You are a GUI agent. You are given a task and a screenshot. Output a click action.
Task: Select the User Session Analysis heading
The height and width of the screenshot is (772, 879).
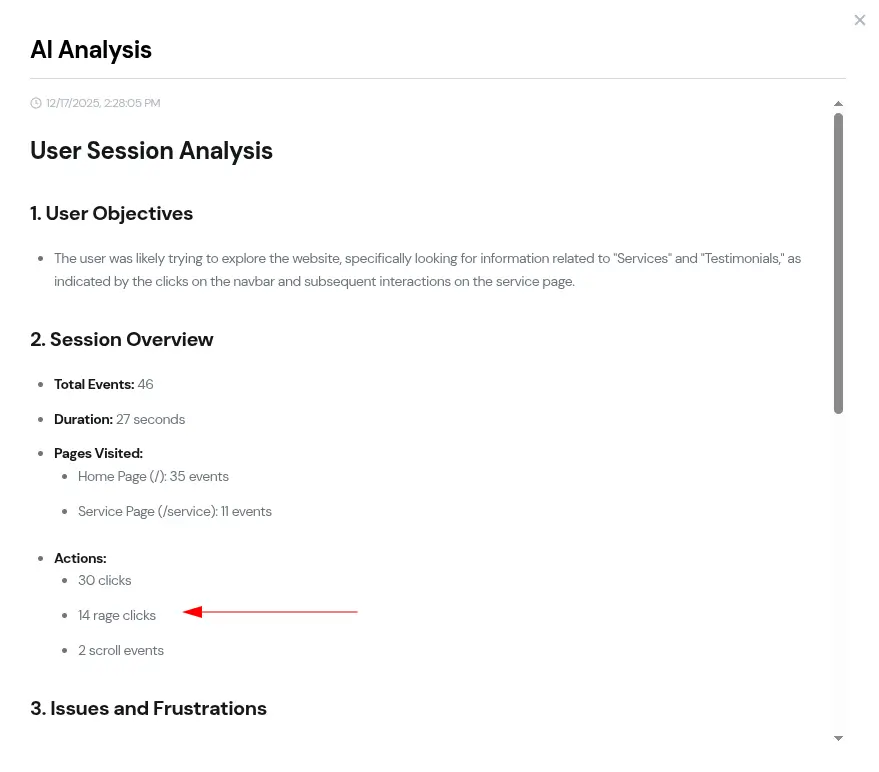click(151, 151)
